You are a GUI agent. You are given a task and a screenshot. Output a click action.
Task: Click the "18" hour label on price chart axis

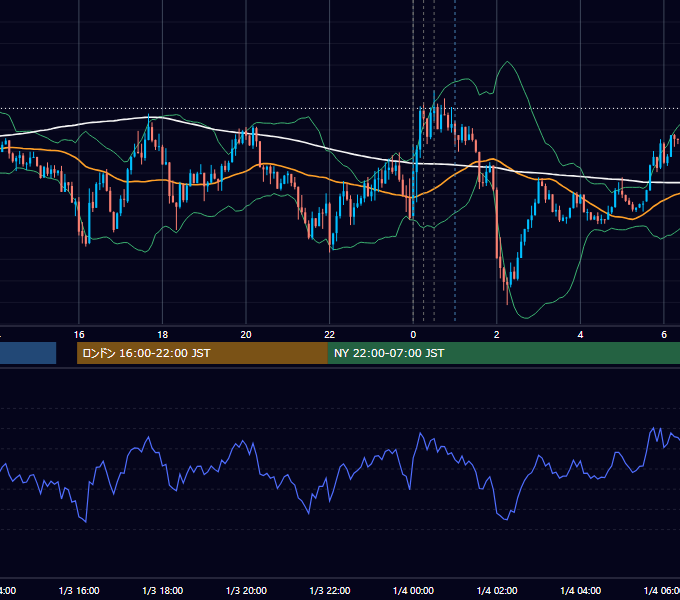click(x=163, y=335)
